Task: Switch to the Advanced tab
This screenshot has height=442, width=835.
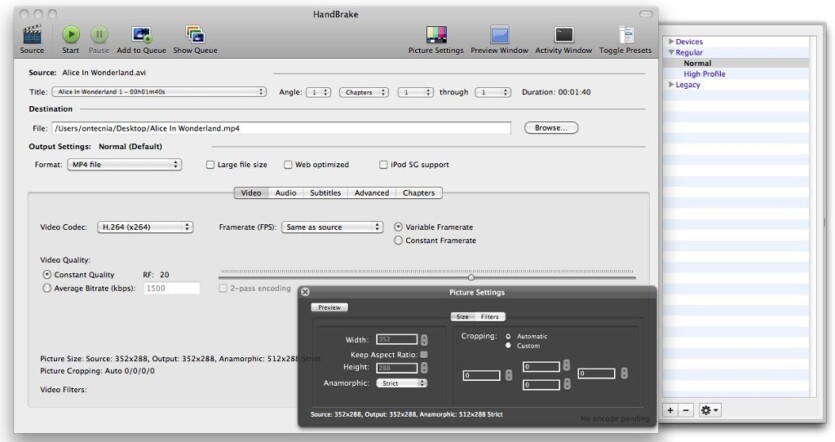Action: click(372, 193)
